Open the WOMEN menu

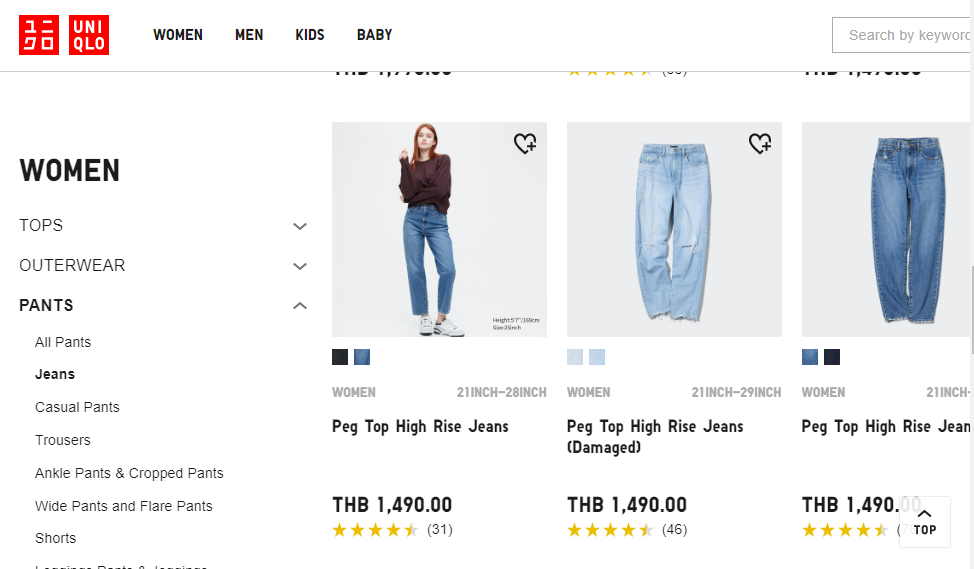[x=178, y=35]
